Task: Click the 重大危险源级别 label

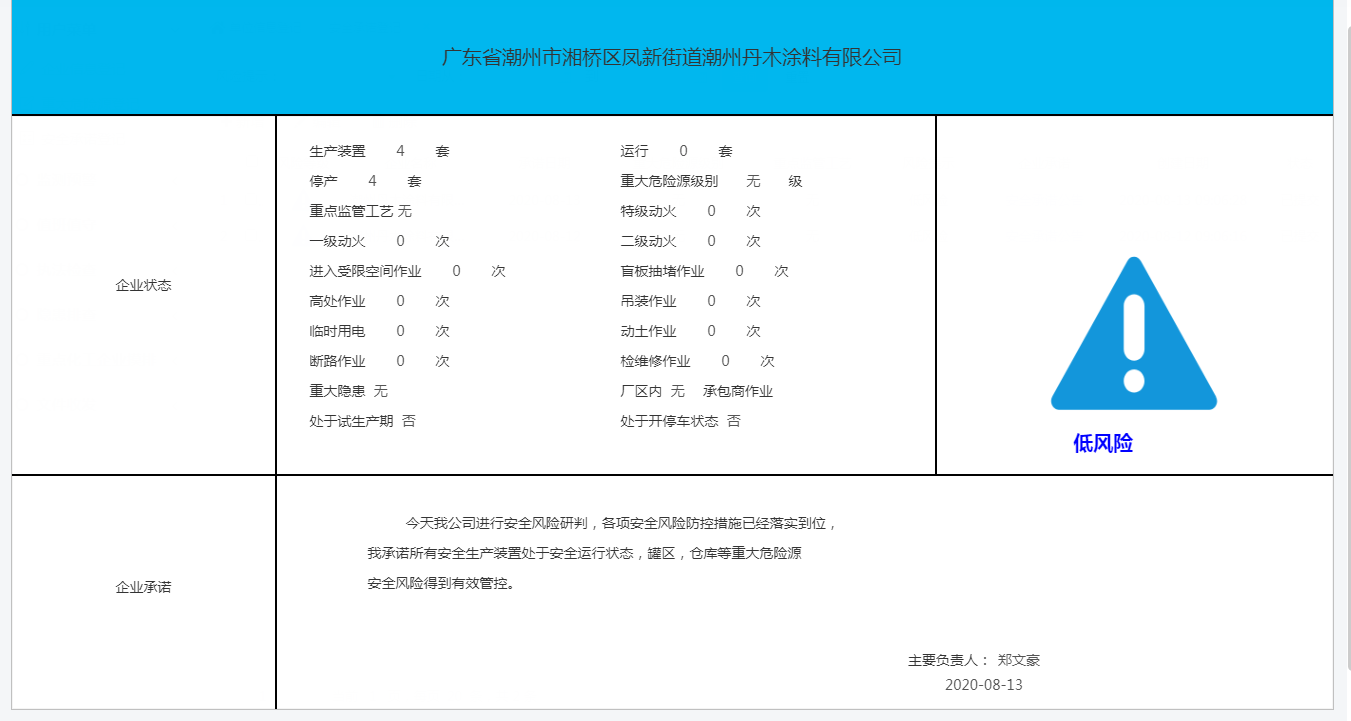Action: [x=669, y=181]
